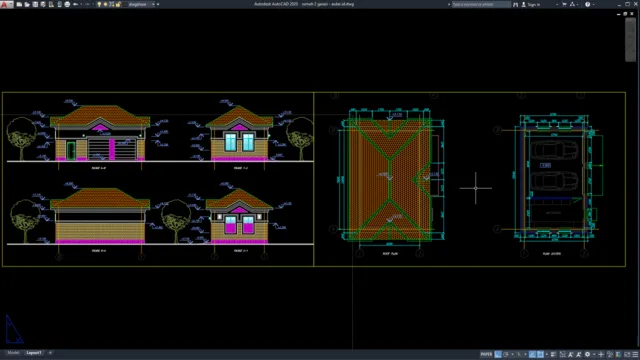The width and height of the screenshot is (640, 360).
Task: Click the binoculars search icon
Action: [516, 4]
